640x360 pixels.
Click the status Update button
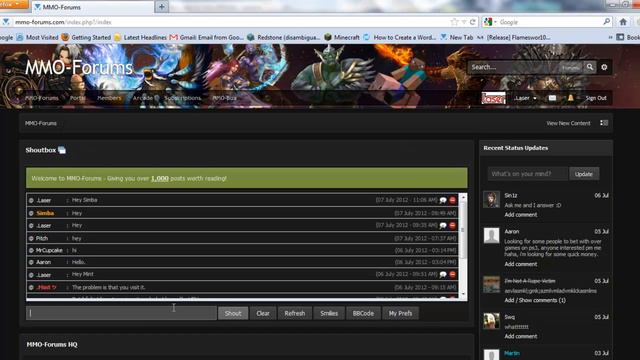pos(584,174)
